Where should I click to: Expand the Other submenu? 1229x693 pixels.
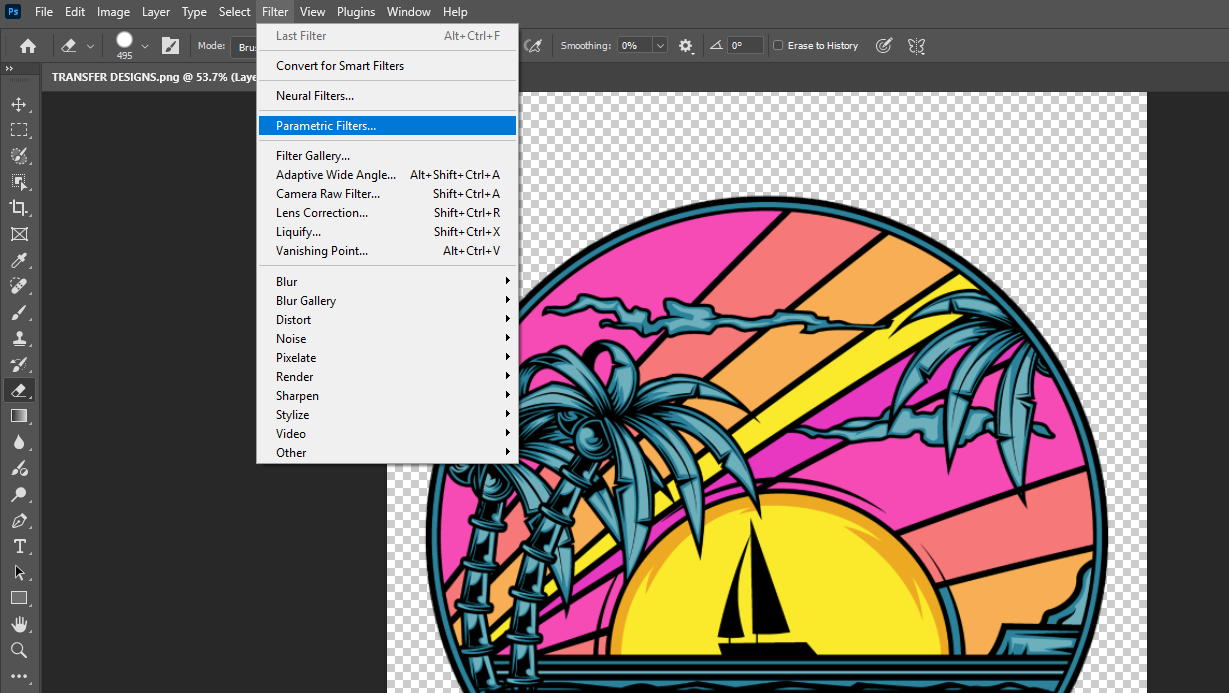pyautogui.click(x=387, y=452)
